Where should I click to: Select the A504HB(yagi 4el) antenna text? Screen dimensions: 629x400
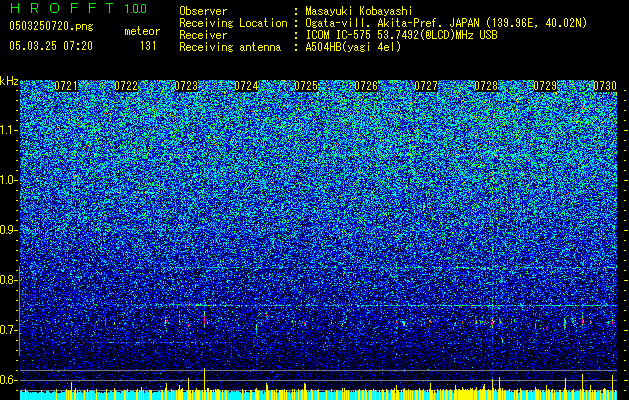353,47
